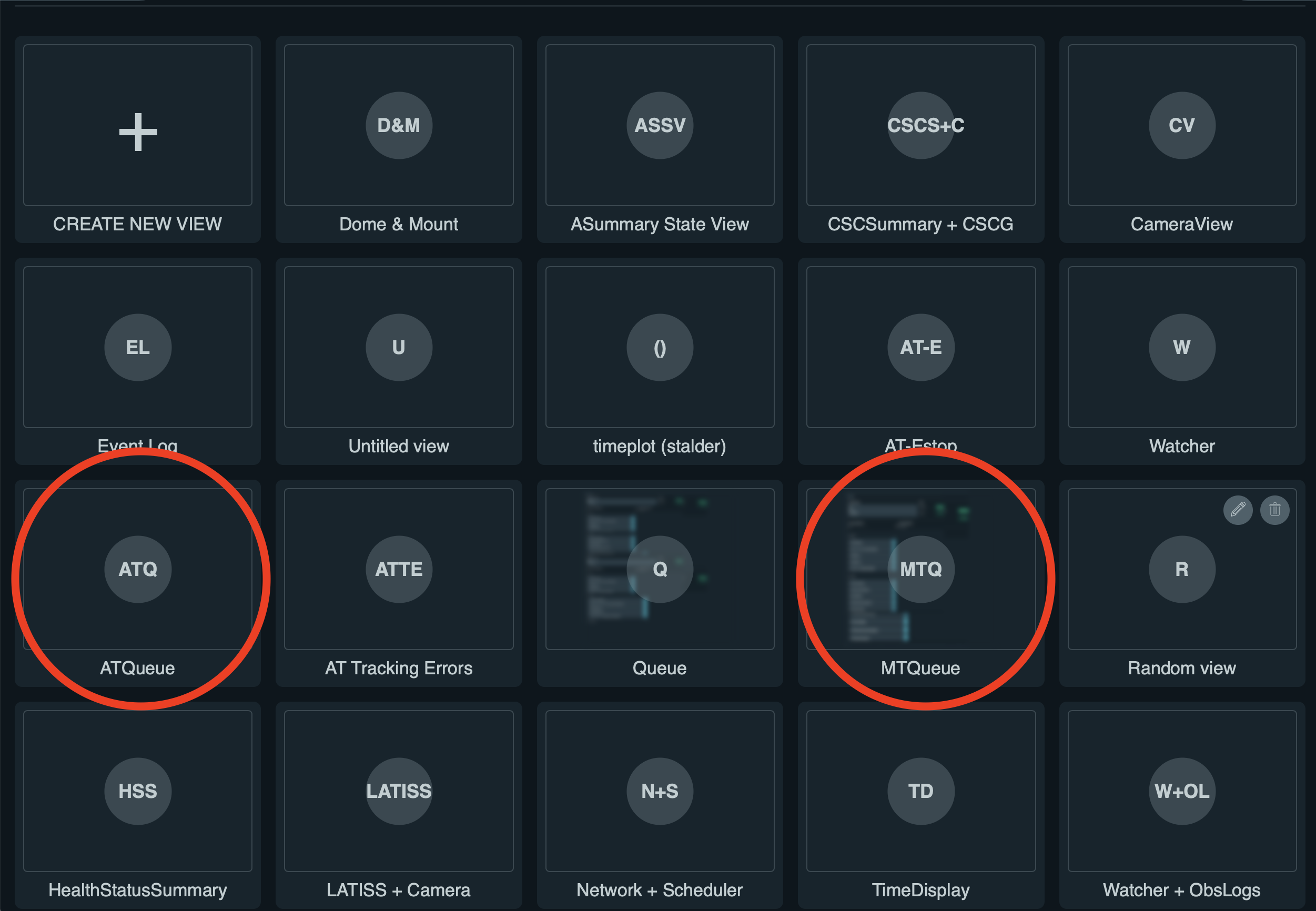
Task: Click the AT-E icon on the AT-Estop card
Action: click(920, 347)
